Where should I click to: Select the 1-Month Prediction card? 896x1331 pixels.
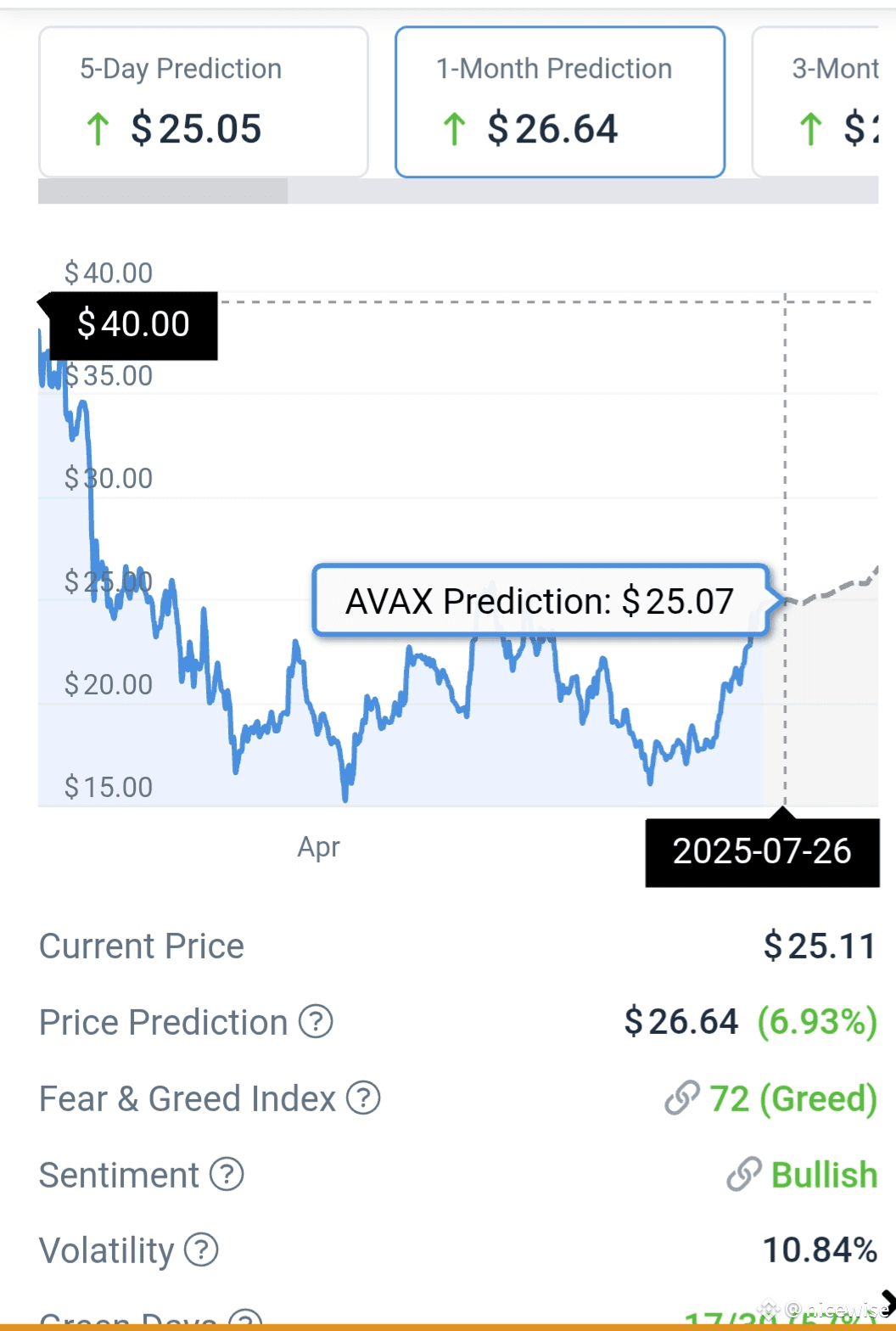pyautogui.click(x=560, y=102)
